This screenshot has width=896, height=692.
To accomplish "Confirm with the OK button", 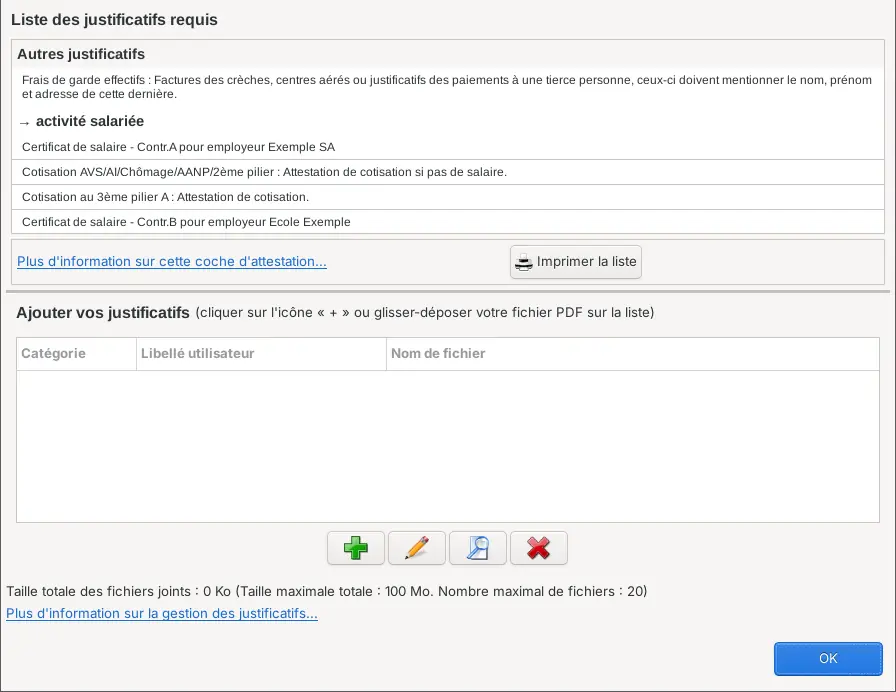I will coord(828,658).
